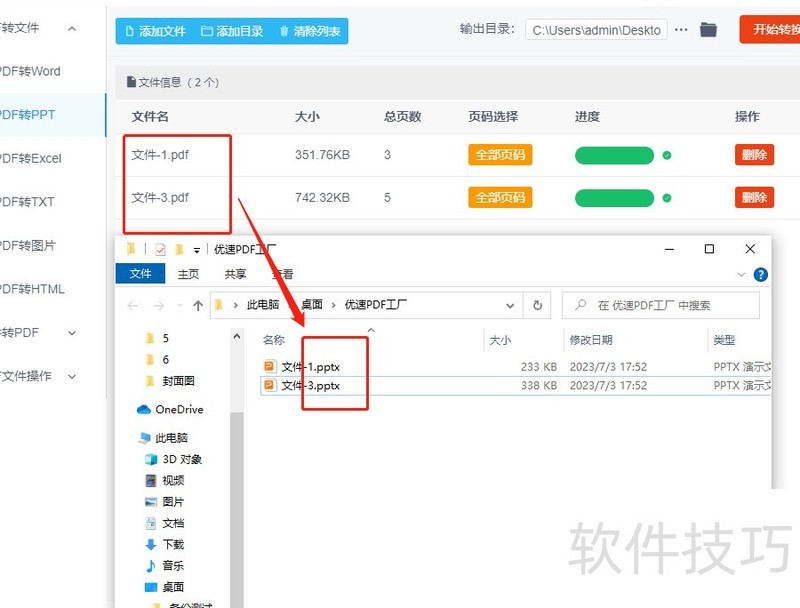Click the Explorer help question mark icon
The width and height of the screenshot is (800, 608).
pos(761,274)
